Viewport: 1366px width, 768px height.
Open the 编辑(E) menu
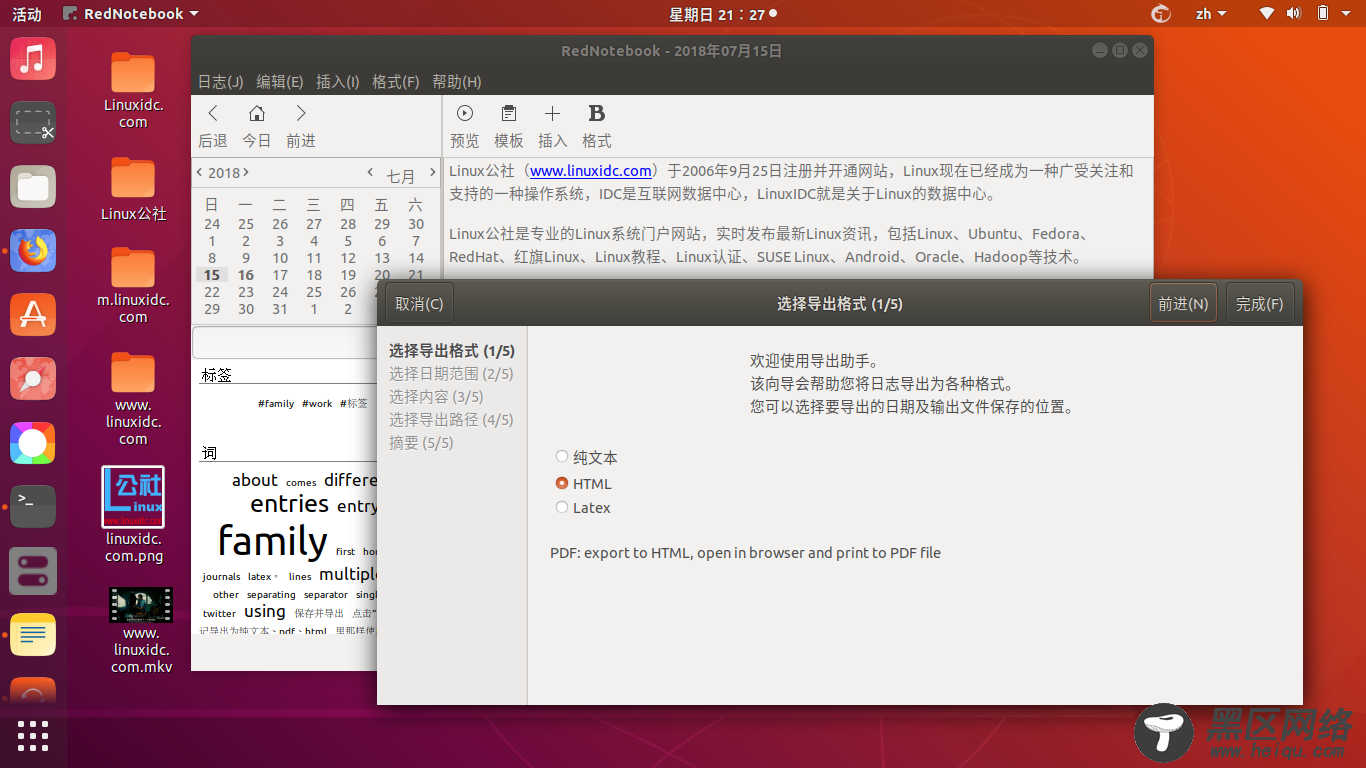[x=280, y=82]
